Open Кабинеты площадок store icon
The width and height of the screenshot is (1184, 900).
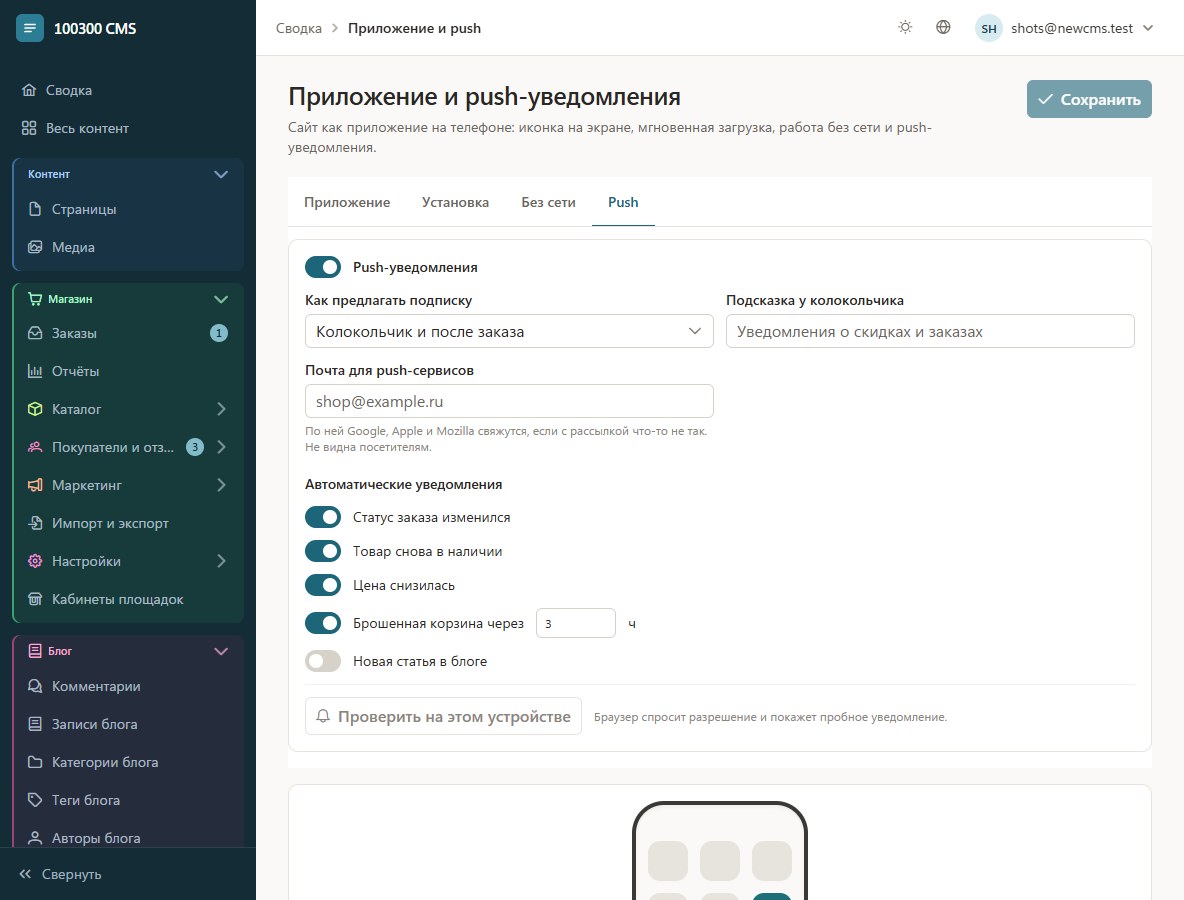(x=35, y=599)
